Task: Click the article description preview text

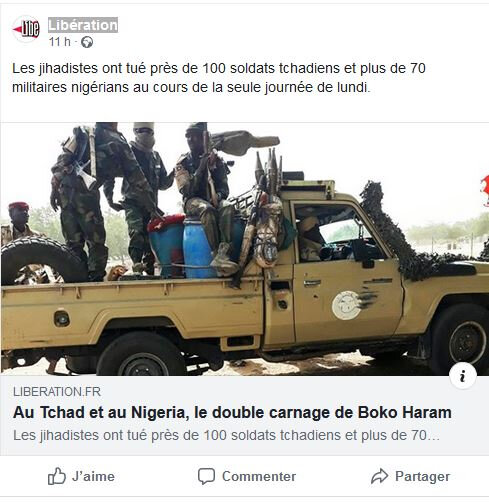Action: click(x=226, y=435)
